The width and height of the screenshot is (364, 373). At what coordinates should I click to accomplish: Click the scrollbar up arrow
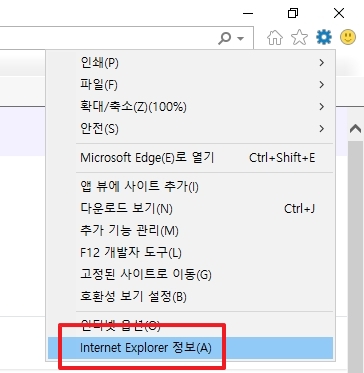[x=355, y=128]
